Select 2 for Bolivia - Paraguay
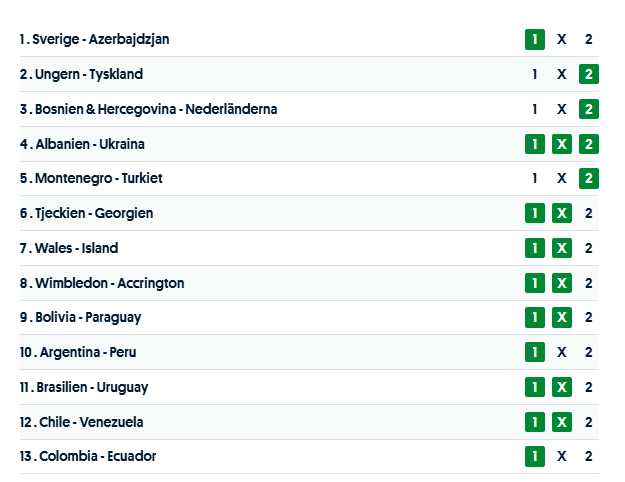This screenshot has width=625, height=482. (x=589, y=317)
